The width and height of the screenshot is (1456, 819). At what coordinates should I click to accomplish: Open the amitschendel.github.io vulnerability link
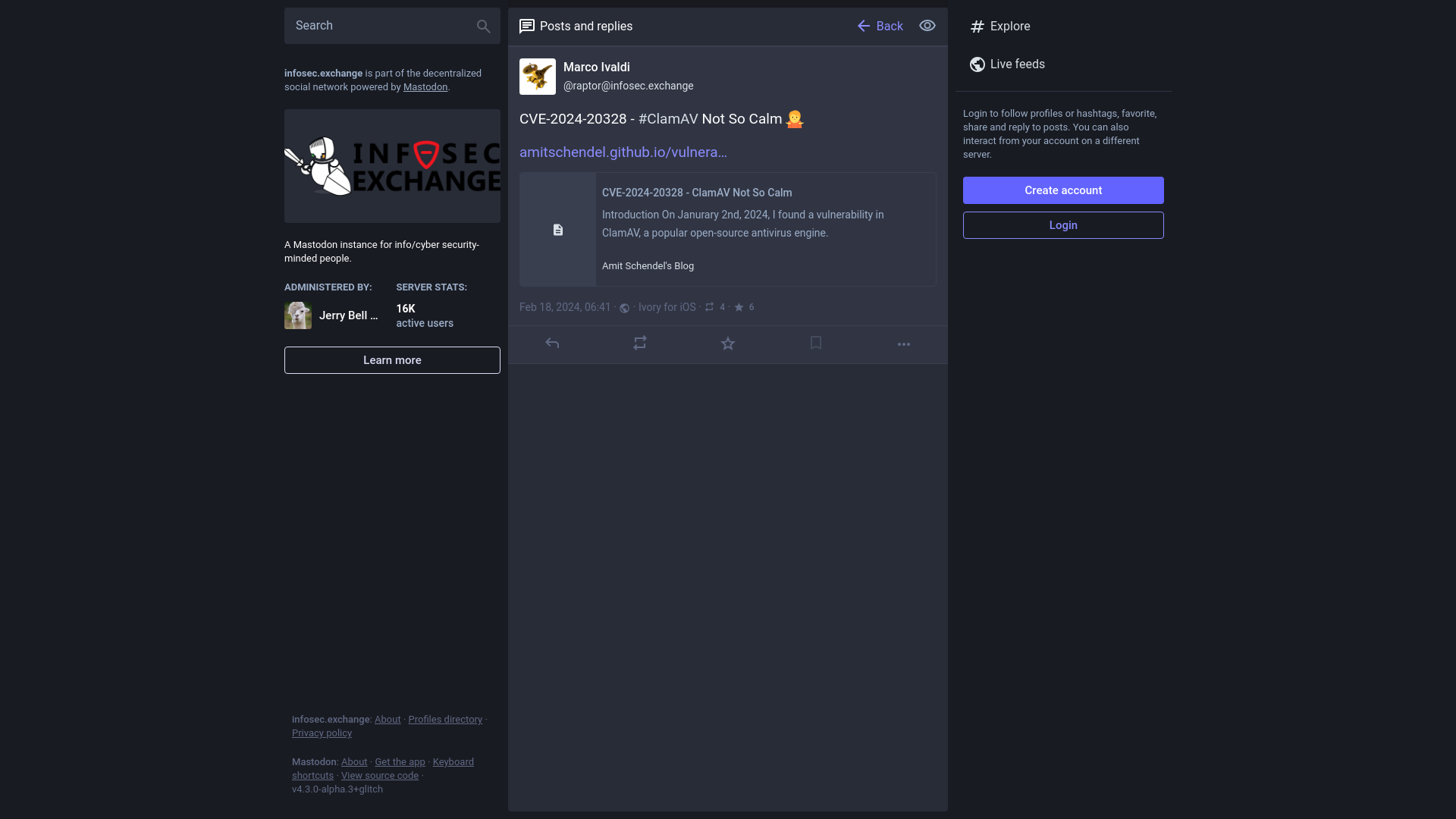click(x=620, y=151)
